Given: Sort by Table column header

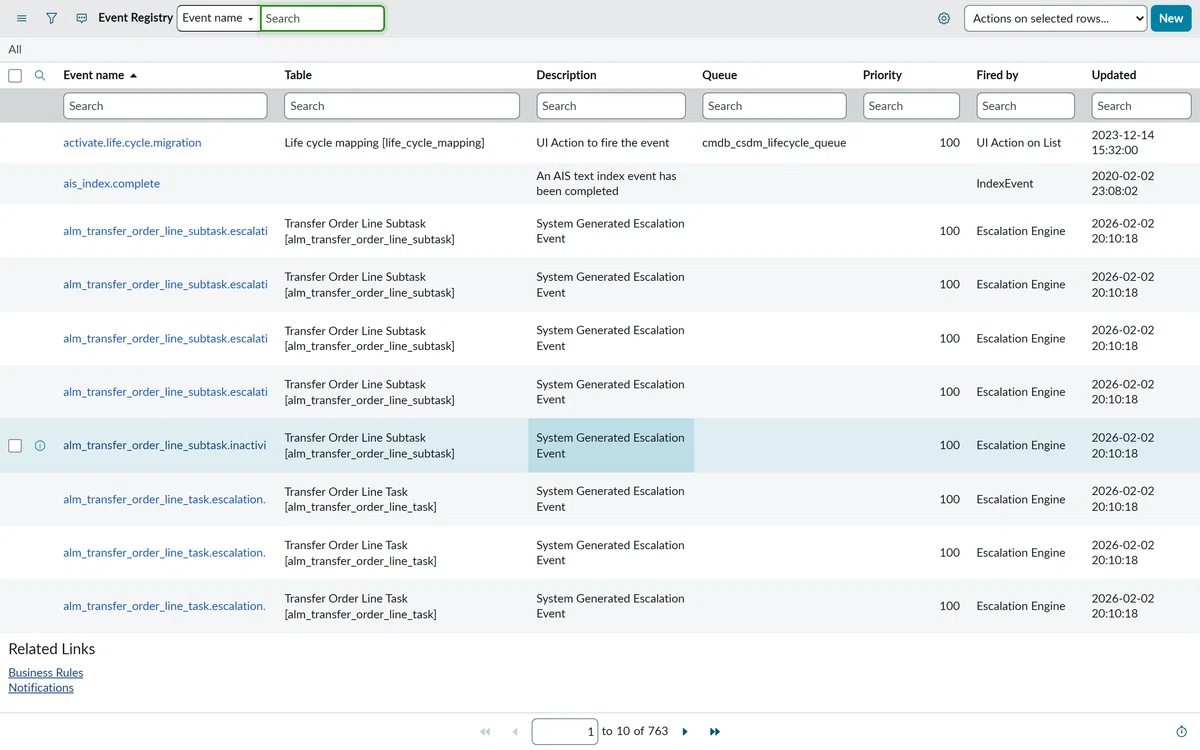Looking at the screenshot, I should pyautogui.click(x=298, y=75).
